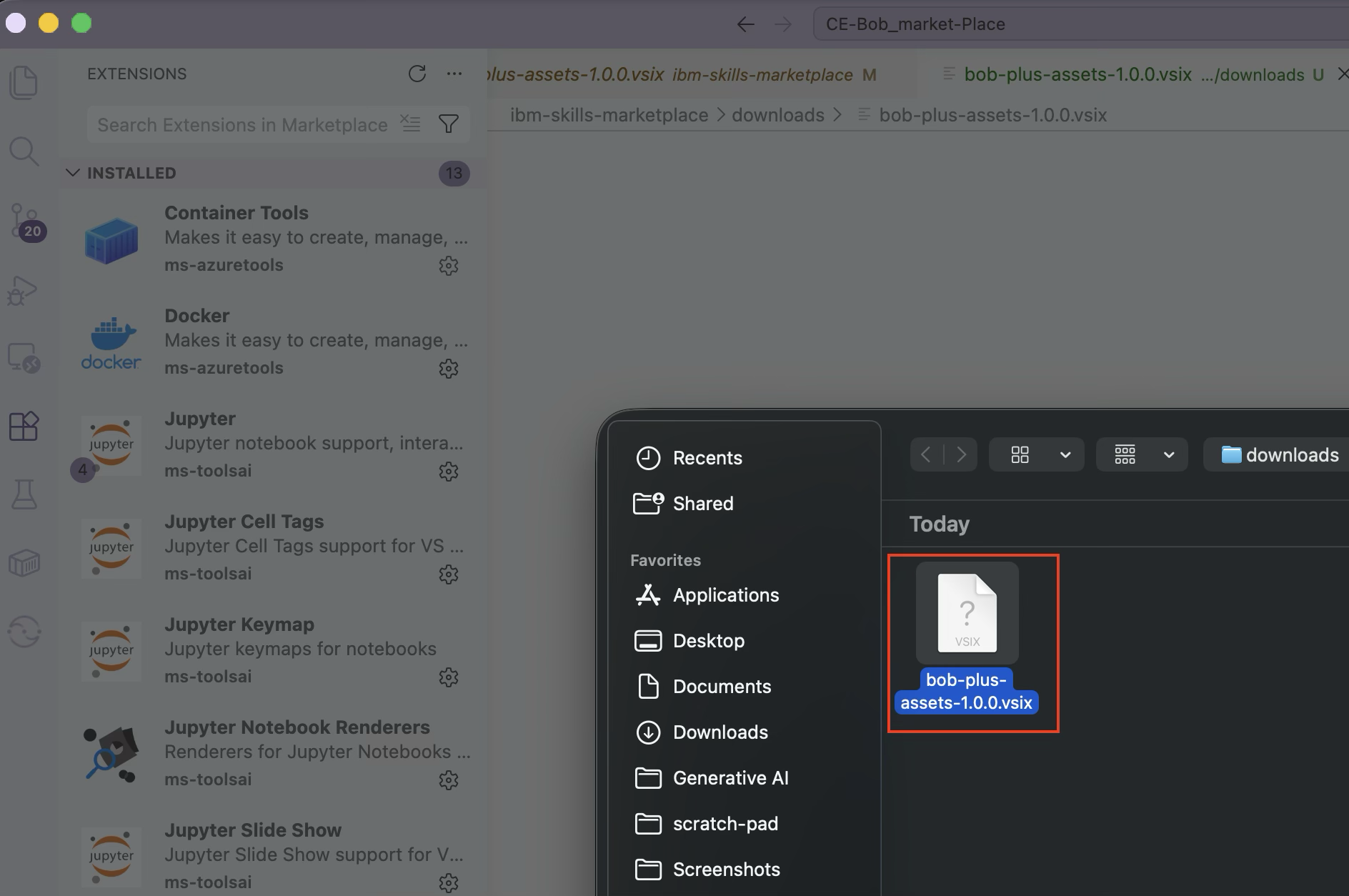
Task: Clear extensions search results
Action: click(x=410, y=124)
